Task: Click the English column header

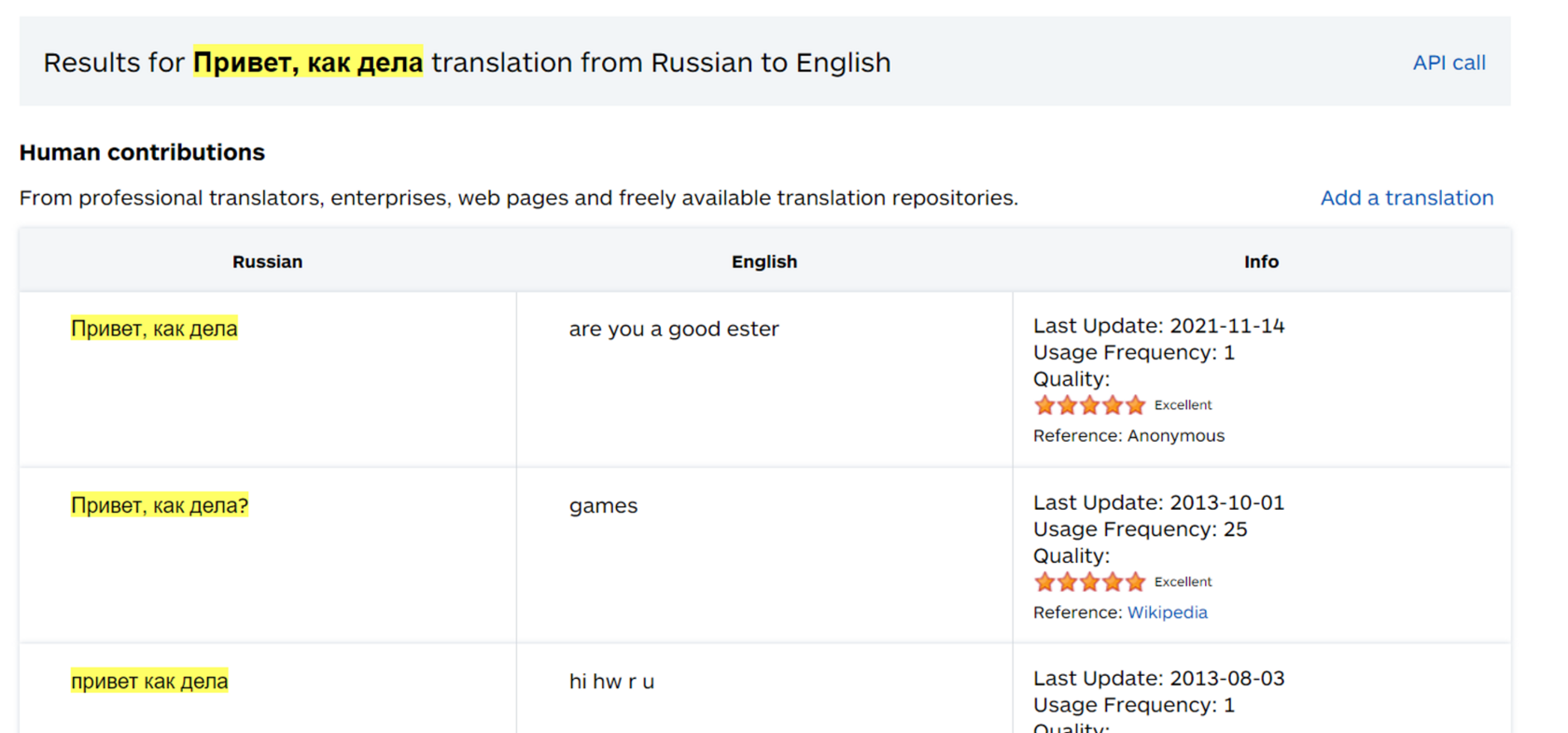Action: (x=763, y=261)
